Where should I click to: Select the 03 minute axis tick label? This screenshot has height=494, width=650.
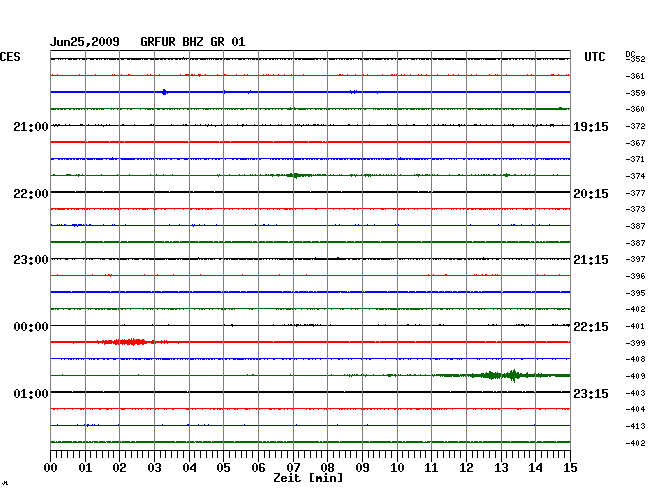pos(154,468)
